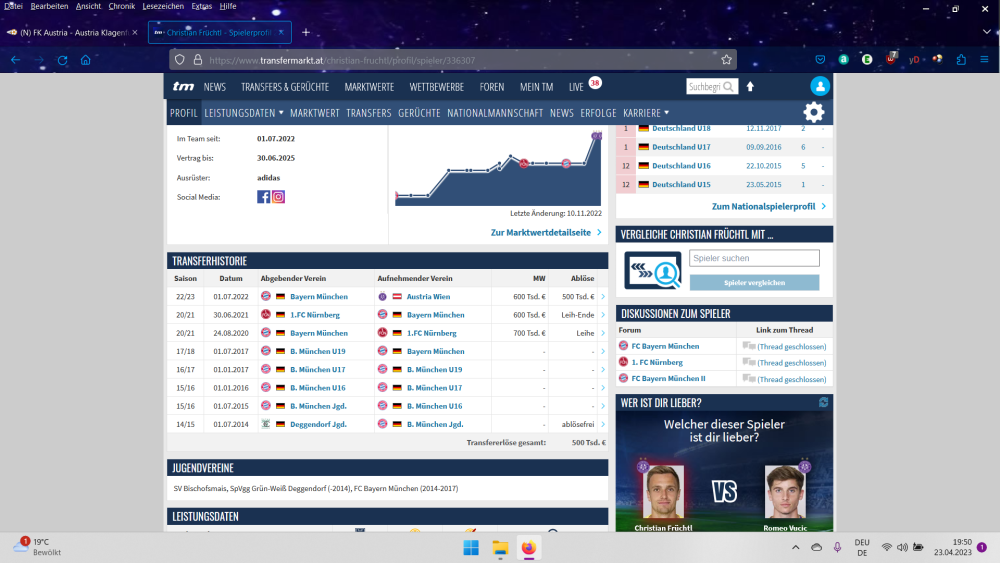Refresh the 'Wer ist dir lieber?' widget
The image size is (1000, 563).
[x=823, y=402]
